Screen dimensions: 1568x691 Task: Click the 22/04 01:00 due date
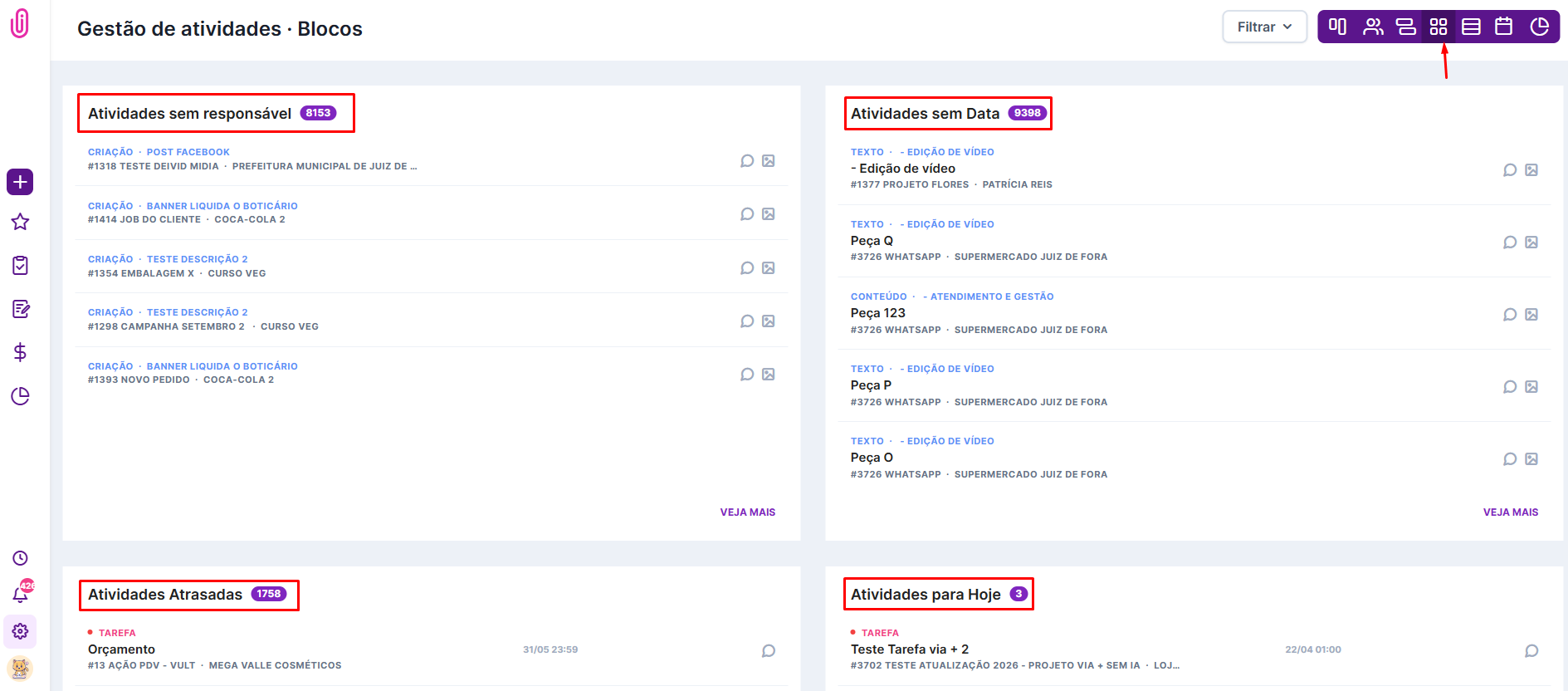1313,649
